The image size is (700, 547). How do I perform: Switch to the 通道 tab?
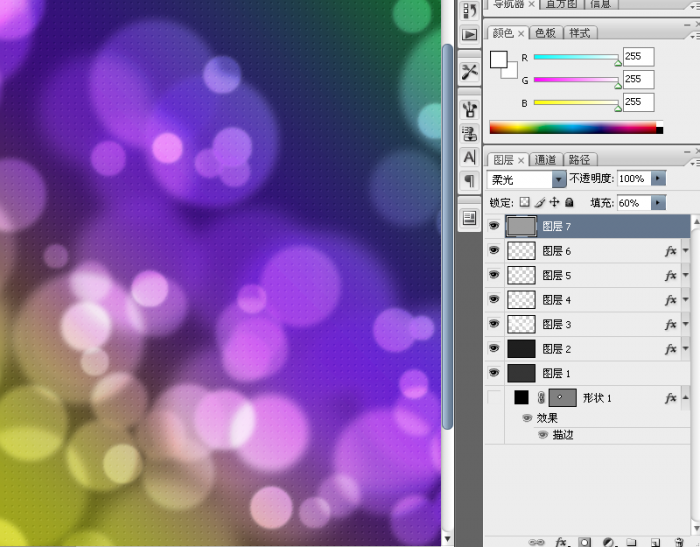[545, 159]
